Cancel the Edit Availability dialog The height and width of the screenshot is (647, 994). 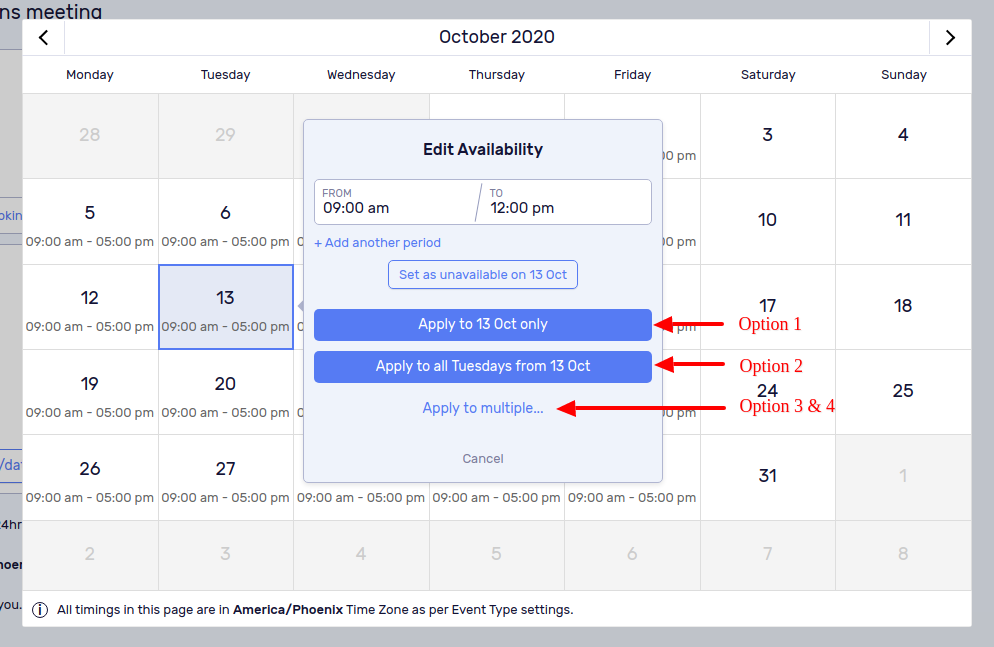482,459
